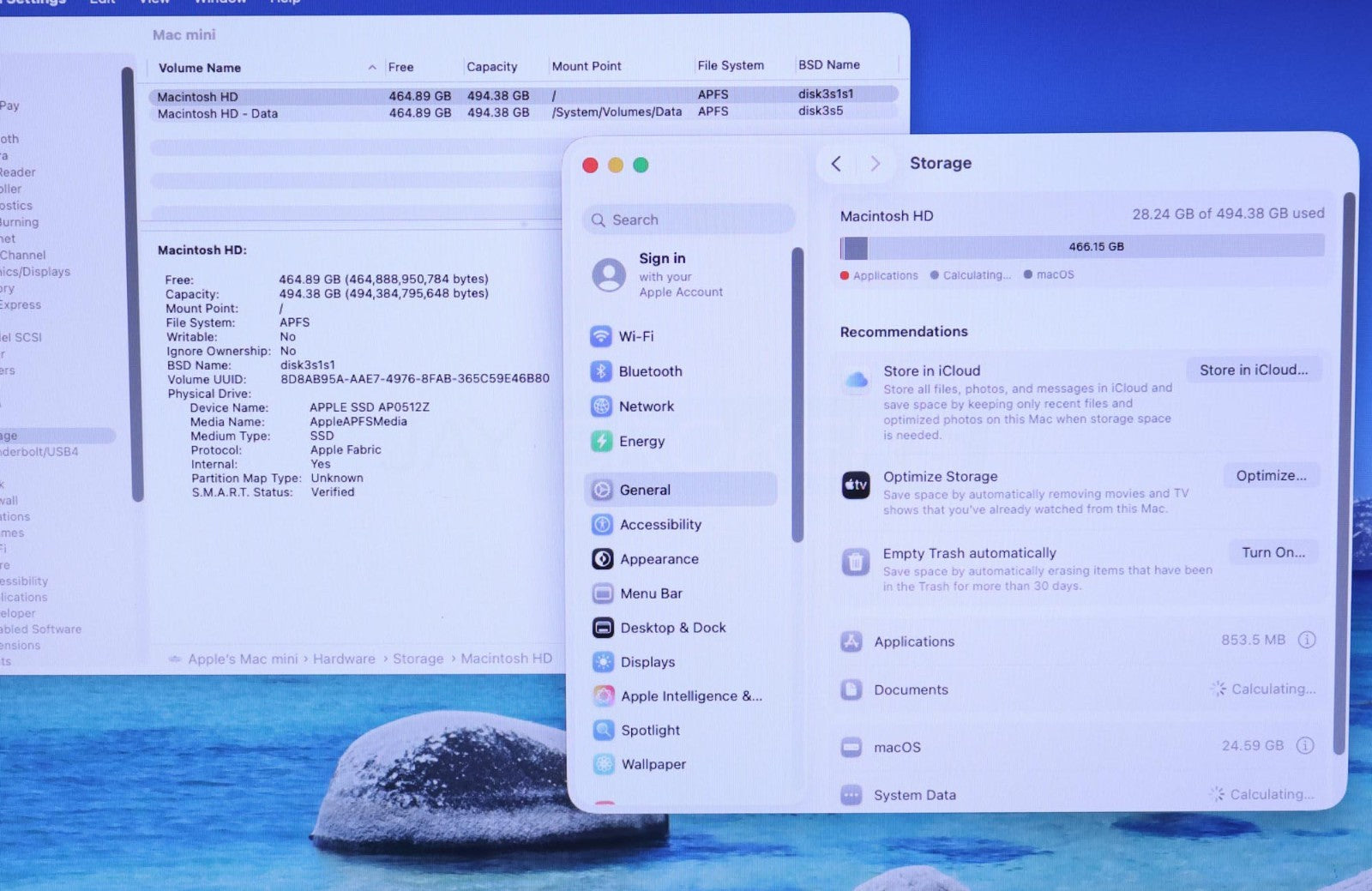Sort by Volume Name column arrow
The height and width of the screenshot is (891, 1372).
coord(372,68)
